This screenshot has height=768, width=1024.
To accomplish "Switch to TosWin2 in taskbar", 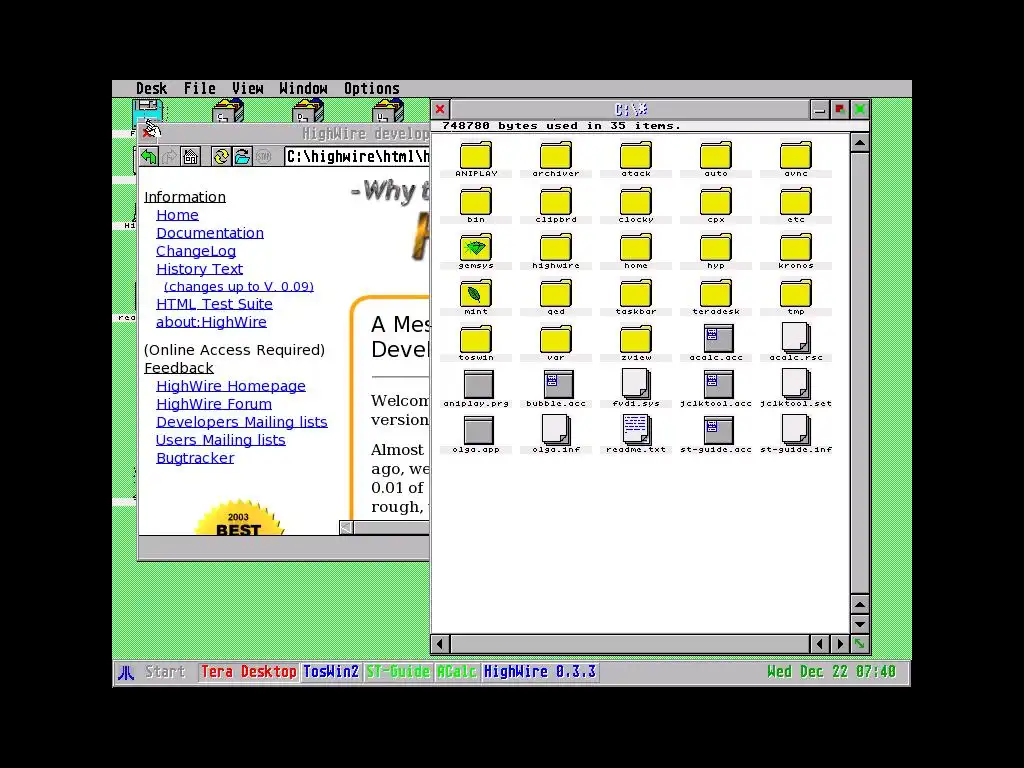I will [x=330, y=672].
